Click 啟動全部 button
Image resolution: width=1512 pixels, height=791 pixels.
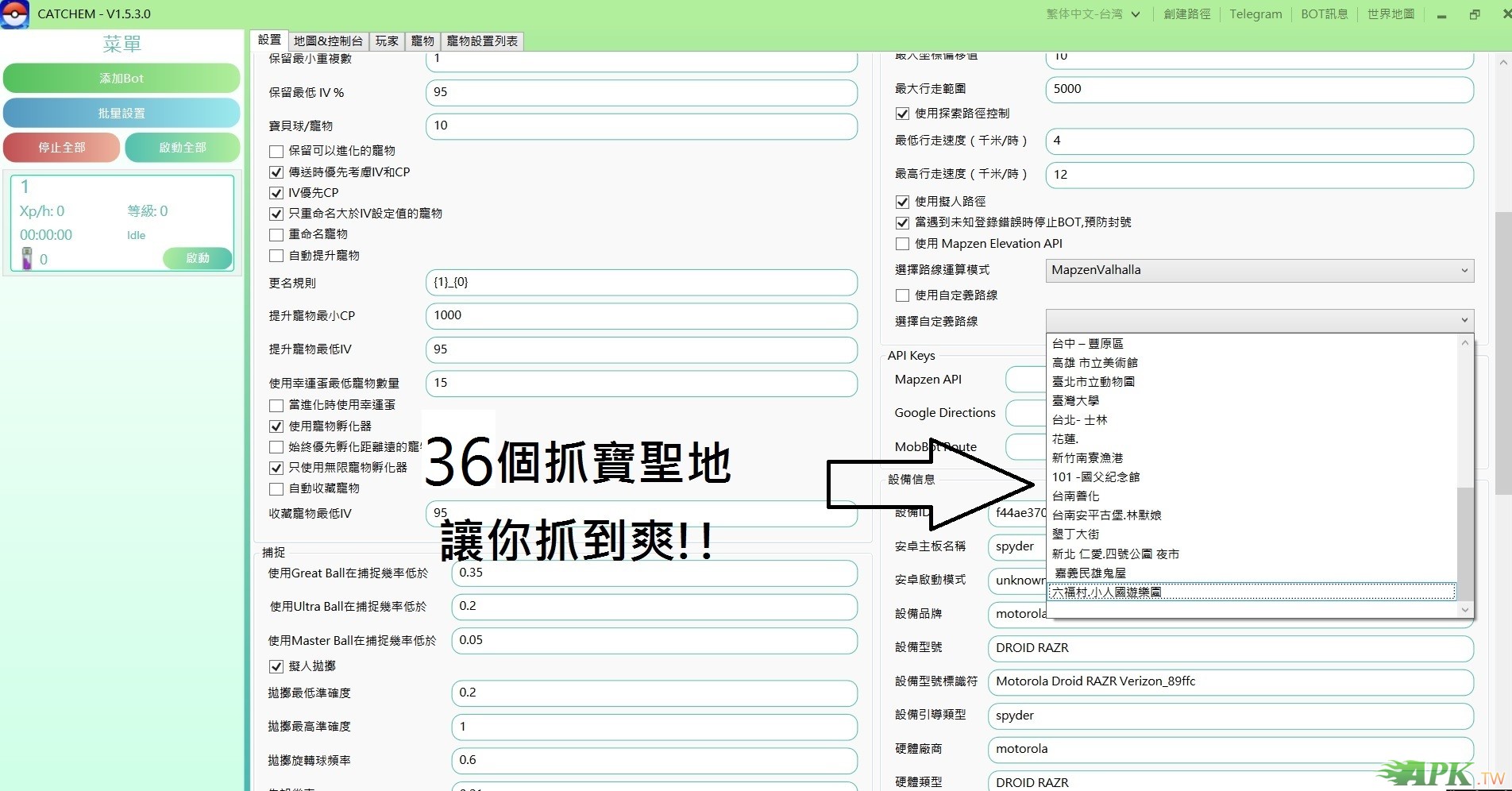click(x=183, y=148)
